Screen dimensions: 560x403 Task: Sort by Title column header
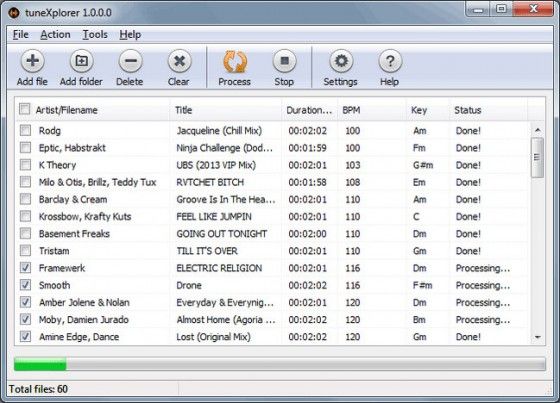tap(184, 110)
